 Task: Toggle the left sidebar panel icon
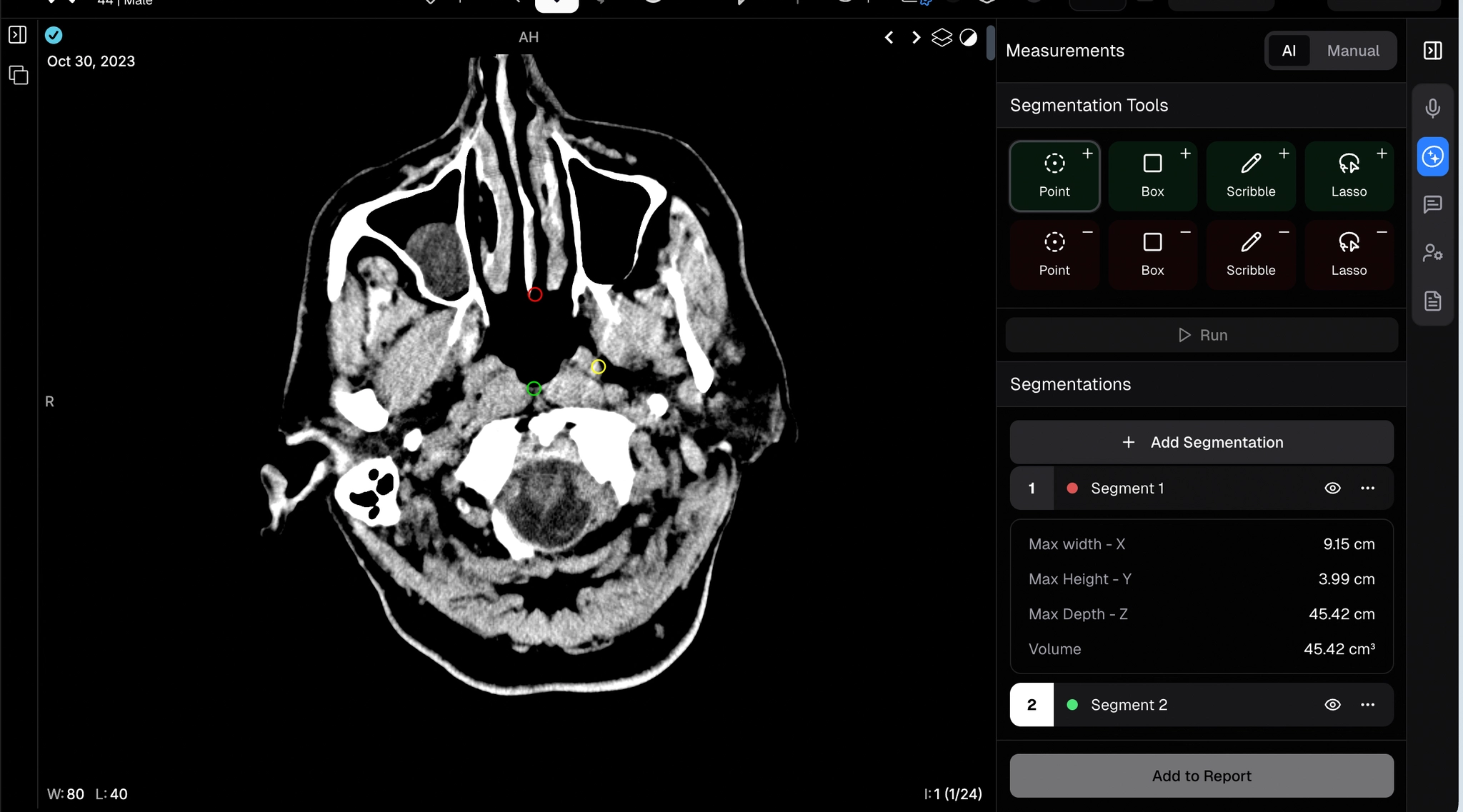point(18,34)
